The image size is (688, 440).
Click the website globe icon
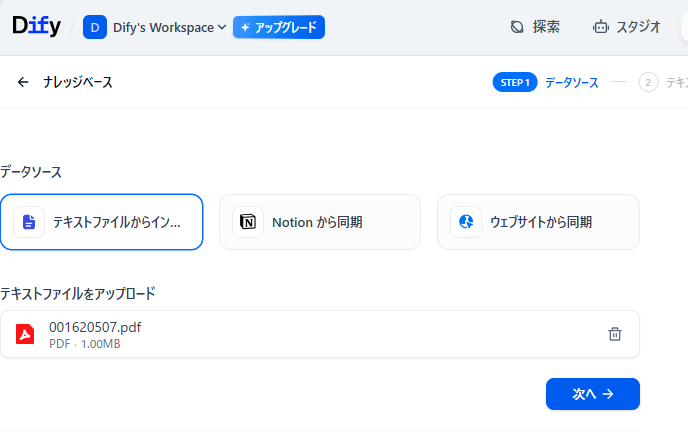(x=465, y=222)
